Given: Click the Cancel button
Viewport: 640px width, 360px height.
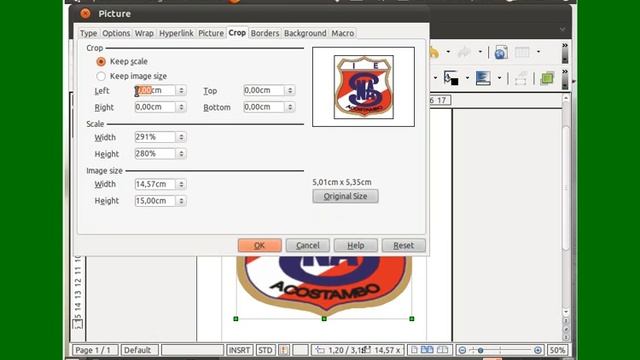Looking at the screenshot, I should (x=308, y=245).
